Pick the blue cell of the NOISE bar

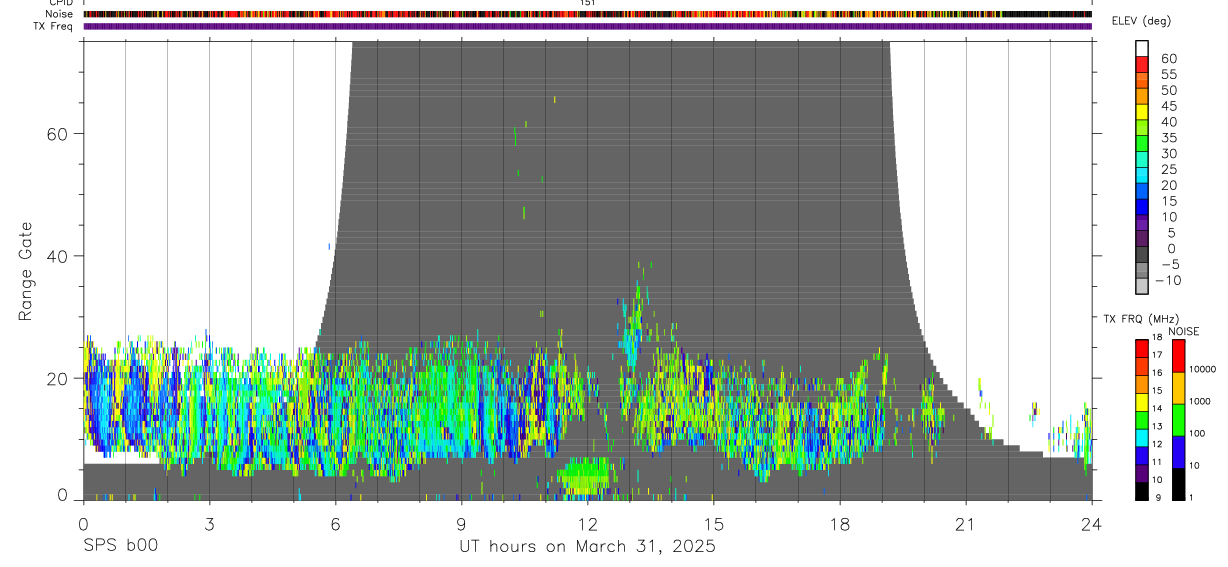pos(1179,452)
